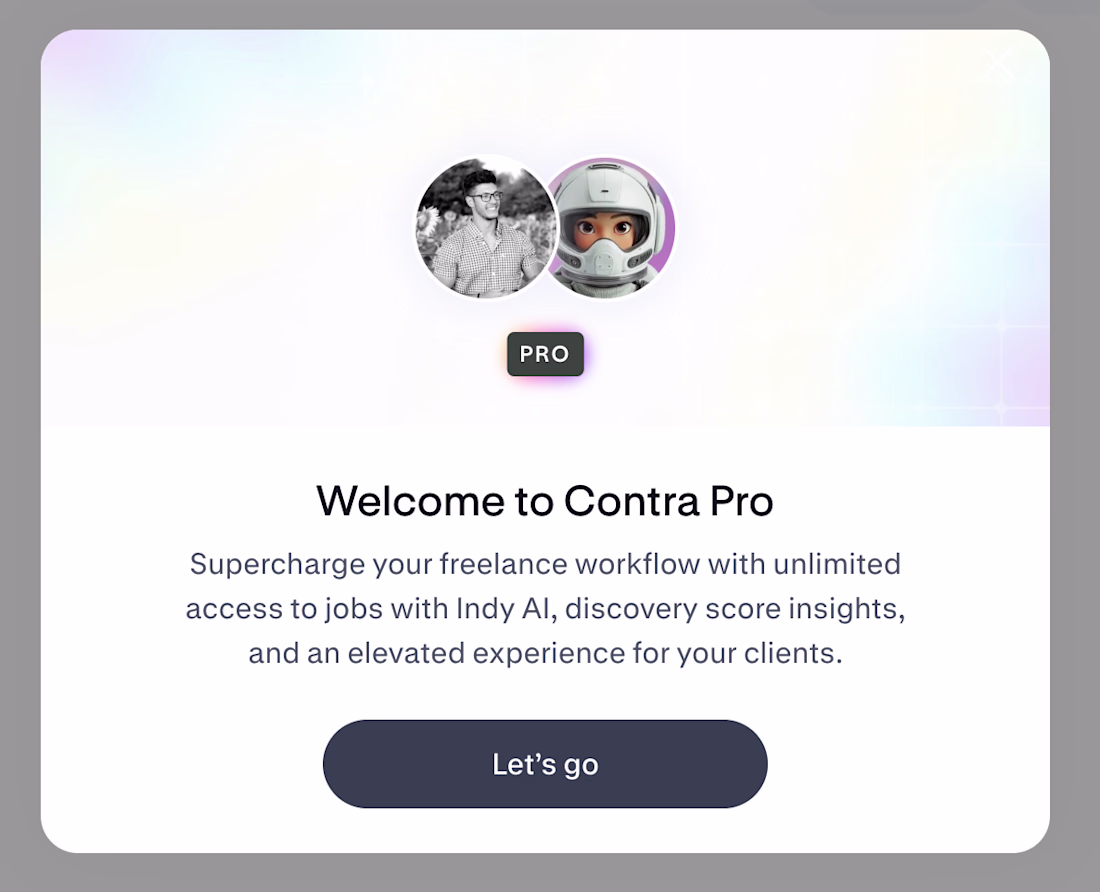Click the words freelance workflow in the description
The width and height of the screenshot is (1100, 892).
point(570,565)
